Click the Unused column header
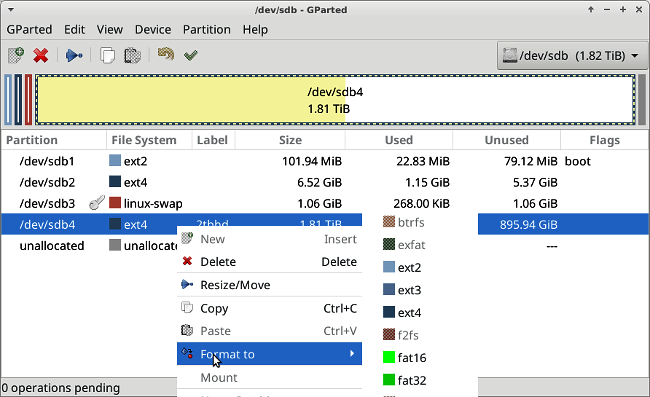This screenshot has width=650, height=397. pyautogui.click(x=507, y=140)
